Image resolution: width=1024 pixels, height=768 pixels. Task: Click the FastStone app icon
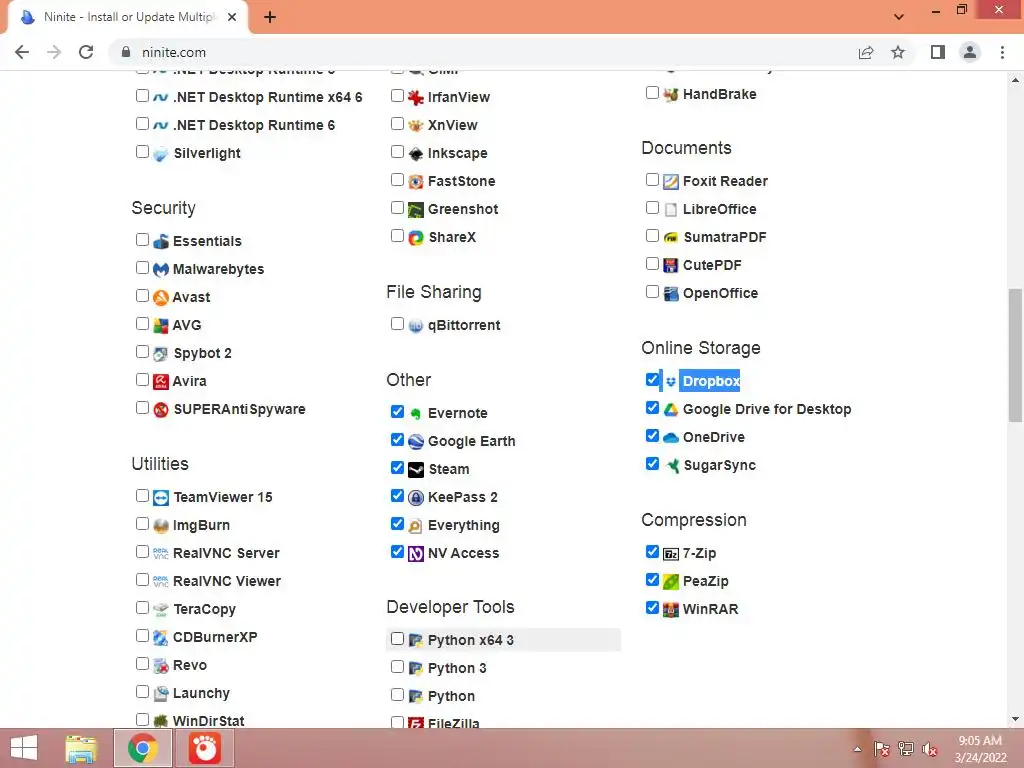[x=416, y=182]
